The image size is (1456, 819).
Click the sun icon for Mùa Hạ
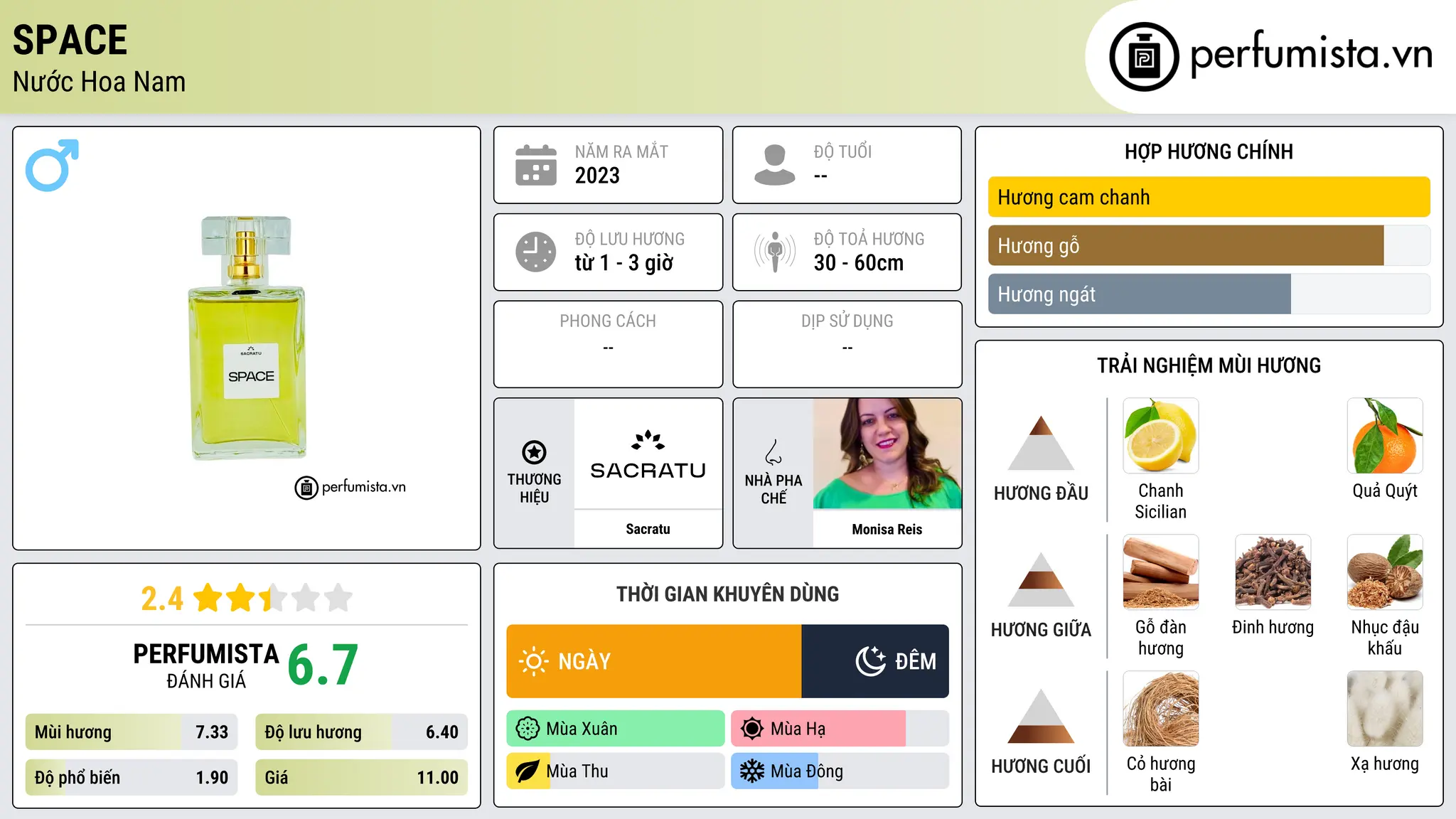pyautogui.click(x=752, y=729)
